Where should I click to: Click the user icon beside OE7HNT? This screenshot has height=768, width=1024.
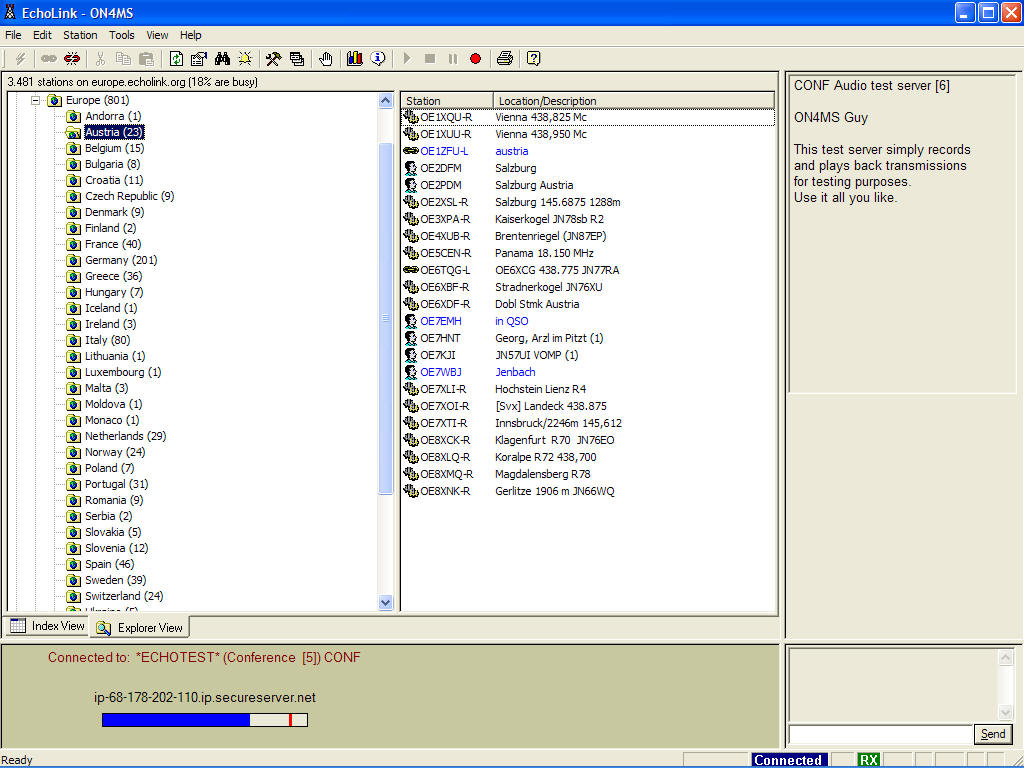click(411, 338)
